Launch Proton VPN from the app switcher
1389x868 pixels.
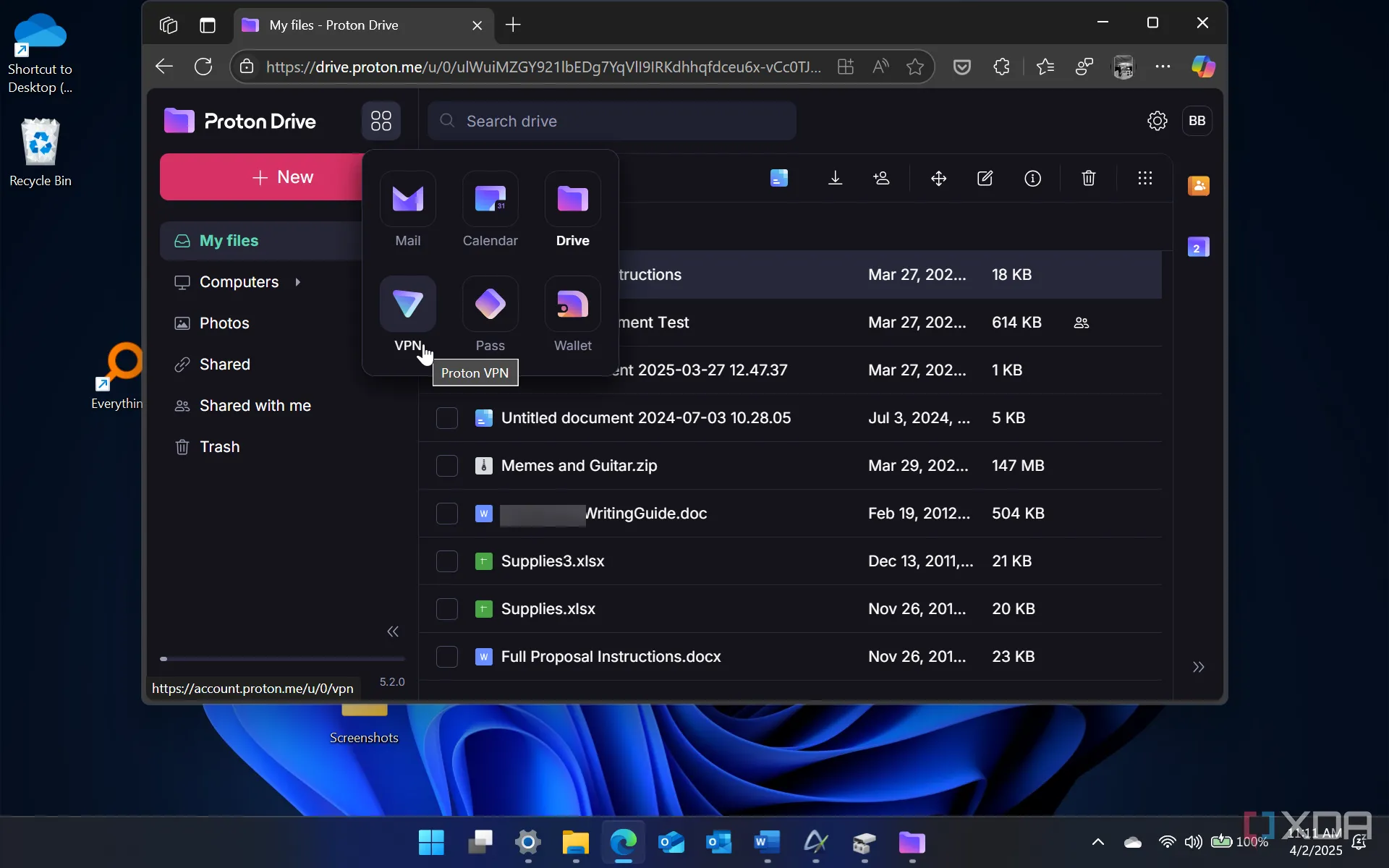coord(407,315)
